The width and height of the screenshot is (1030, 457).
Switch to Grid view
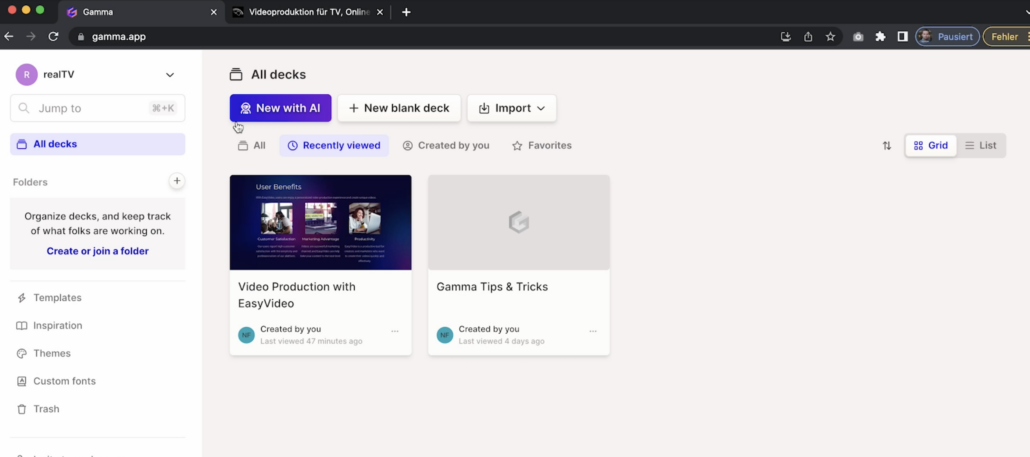pyautogui.click(x=931, y=146)
